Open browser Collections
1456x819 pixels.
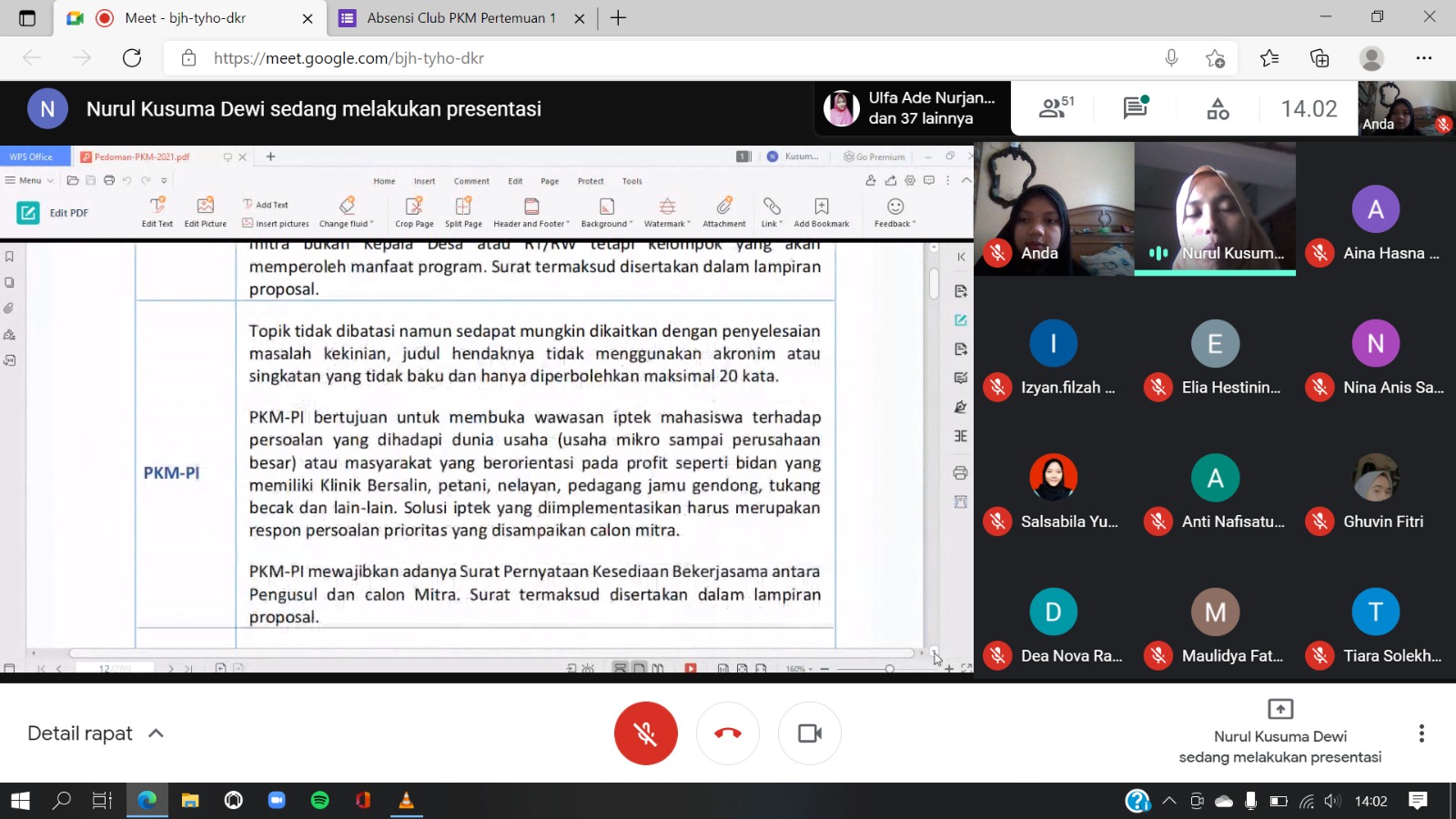[1319, 58]
